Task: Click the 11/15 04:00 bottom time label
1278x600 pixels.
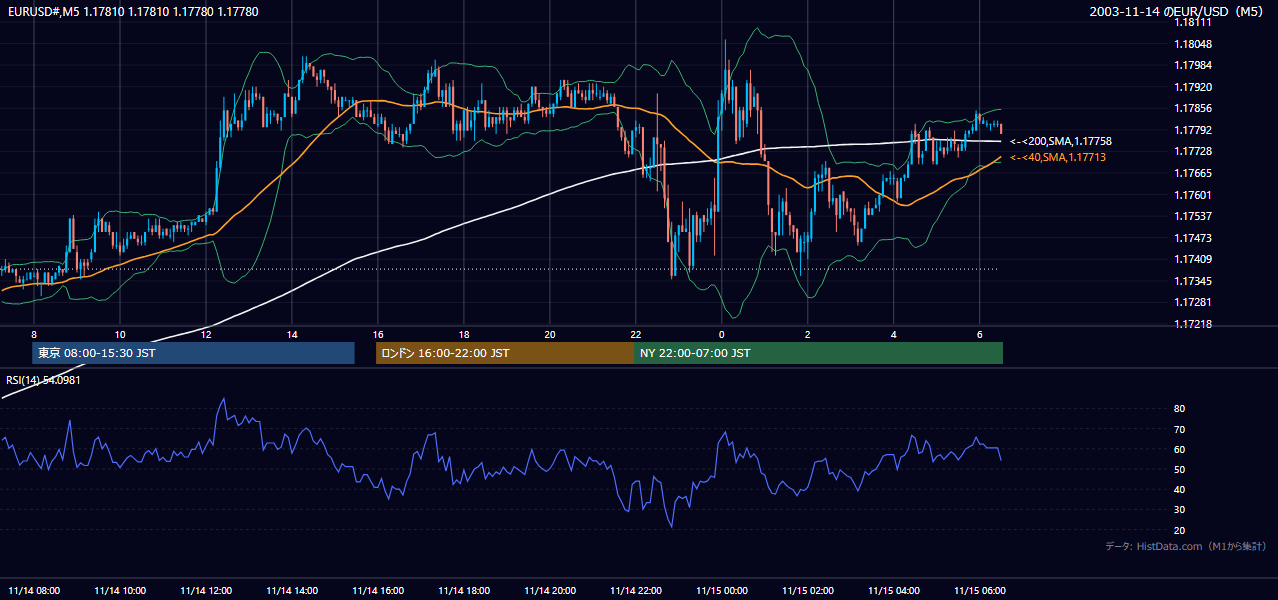Action: click(x=894, y=591)
